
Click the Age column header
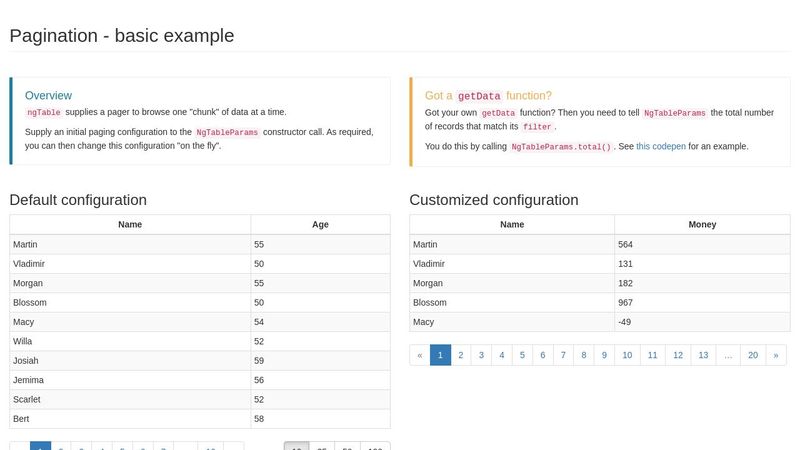coord(320,224)
